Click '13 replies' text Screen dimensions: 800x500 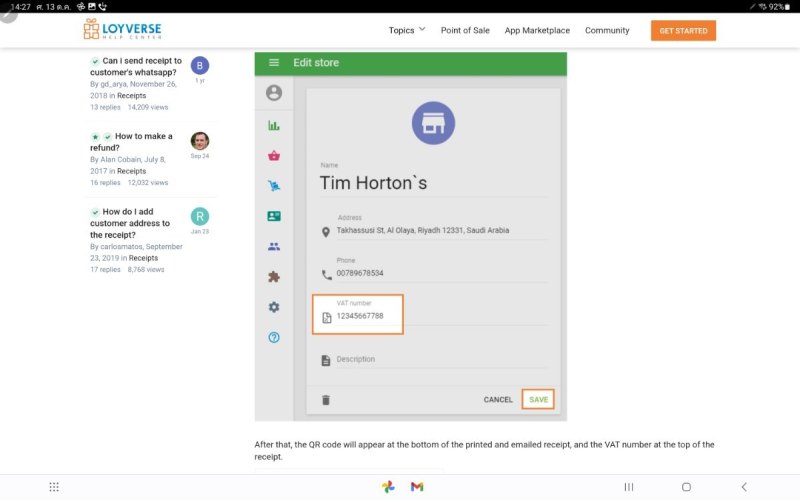coord(105,107)
